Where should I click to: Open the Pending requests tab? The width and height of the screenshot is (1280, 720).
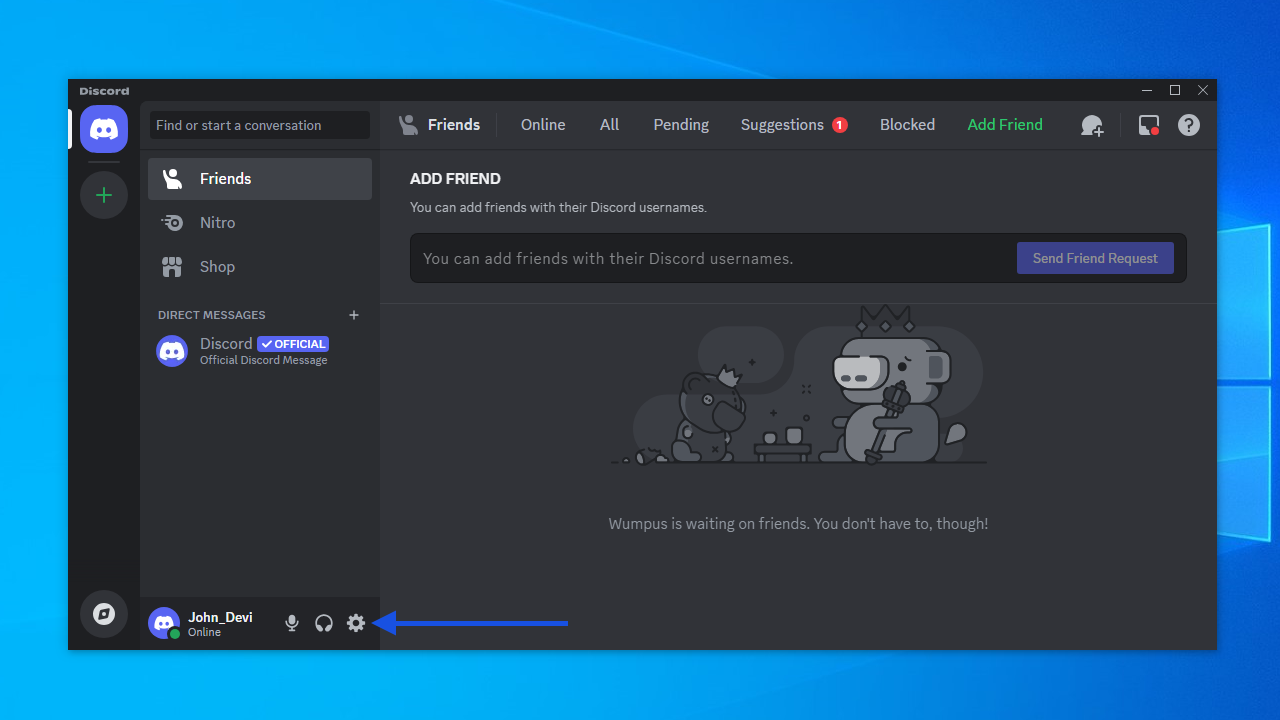[681, 125]
